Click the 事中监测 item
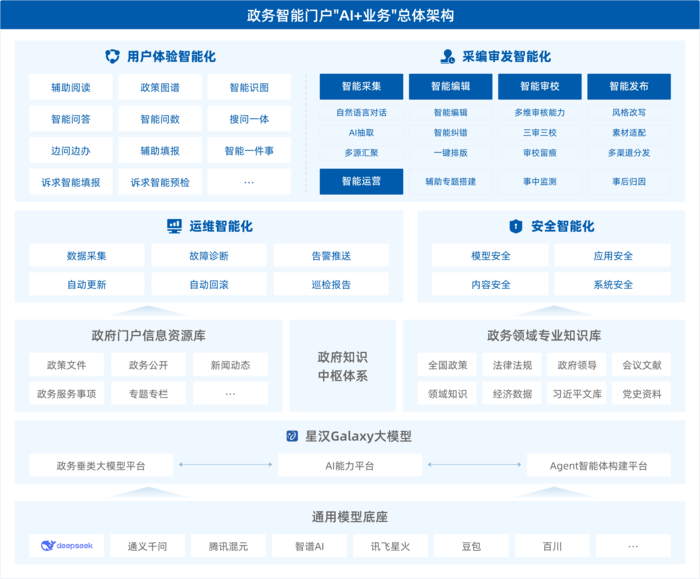The height and width of the screenshot is (579, 700). pyautogui.click(x=540, y=181)
